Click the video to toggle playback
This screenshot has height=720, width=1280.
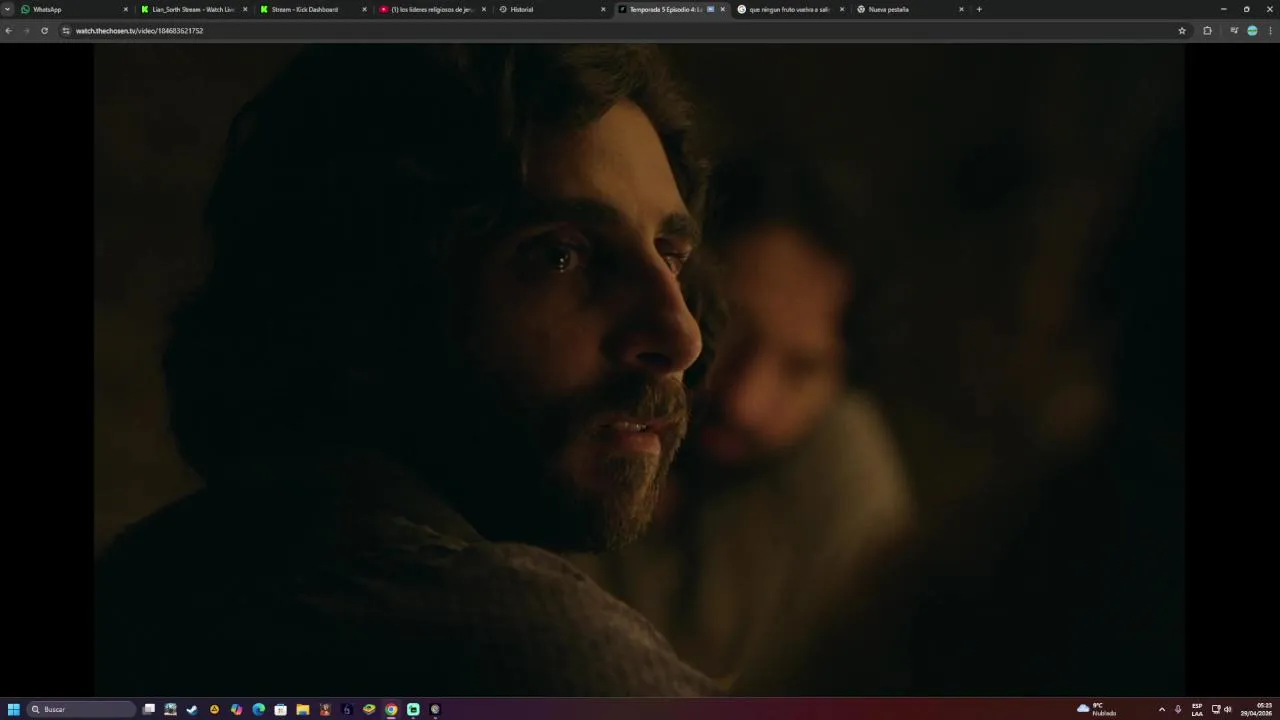[x=640, y=370]
